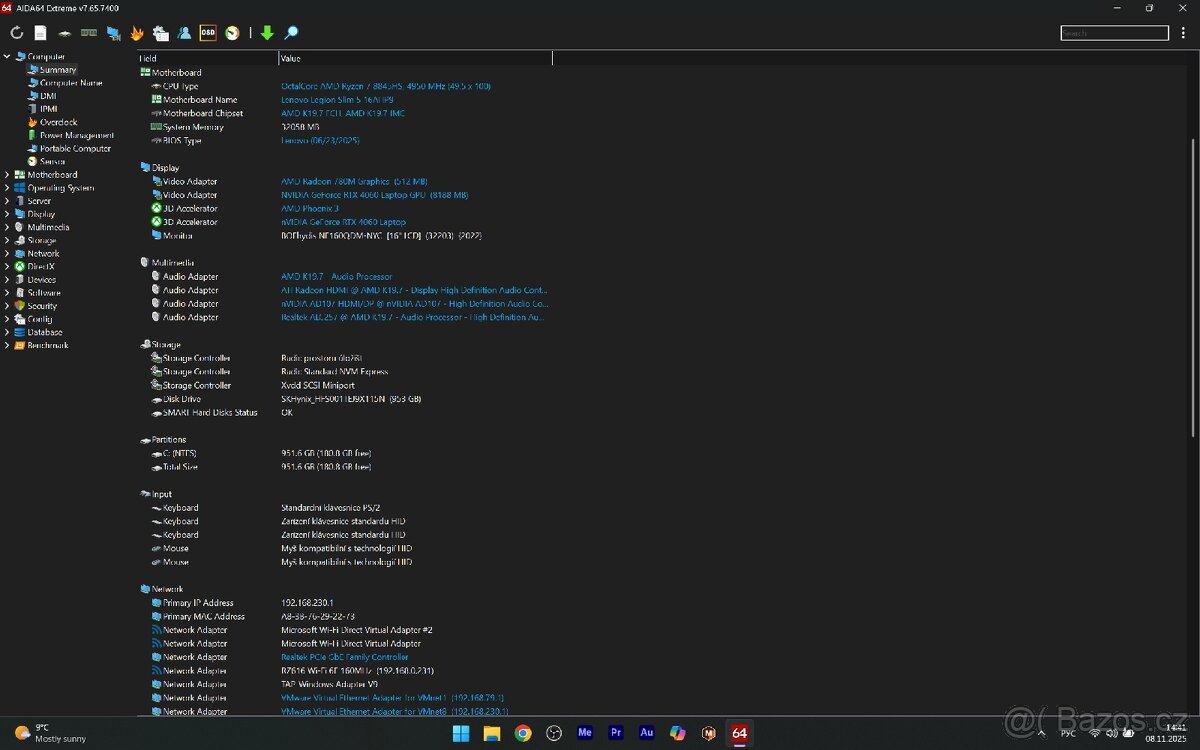Collapse the Computer branch
This screenshot has width=1200, height=750.
point(8,56)
